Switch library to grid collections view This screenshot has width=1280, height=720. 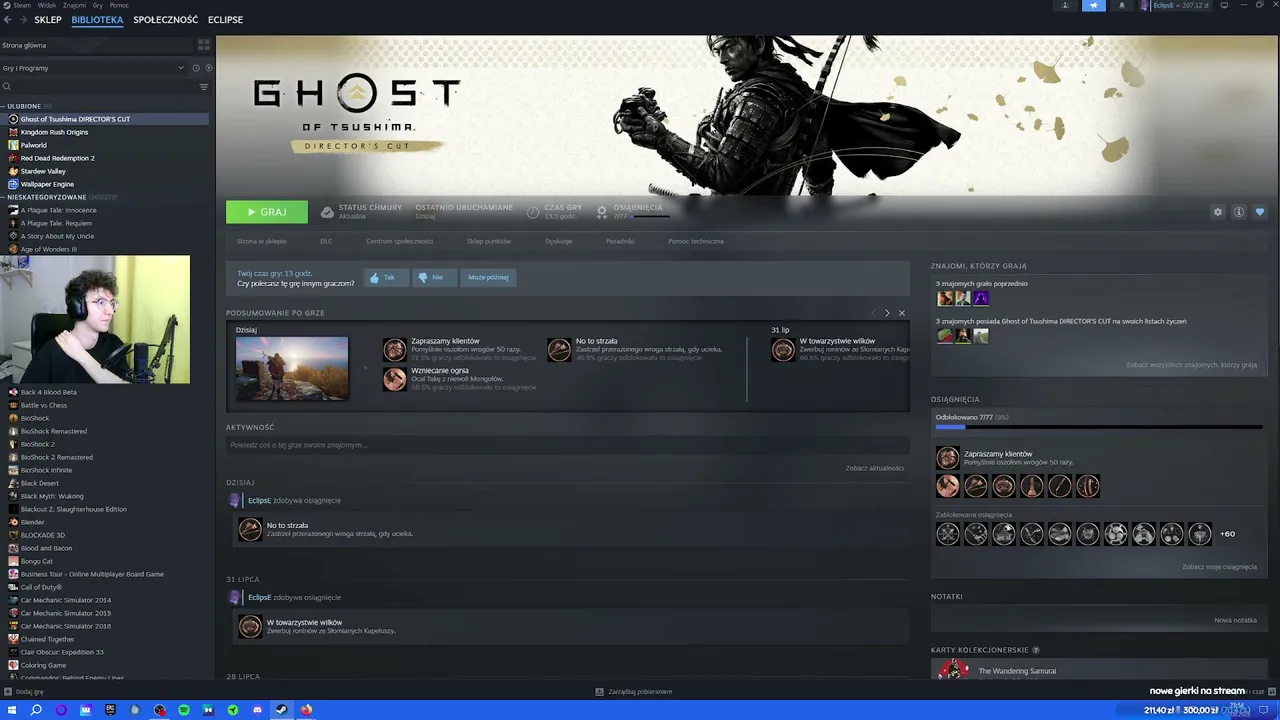[x=204, y=45]
